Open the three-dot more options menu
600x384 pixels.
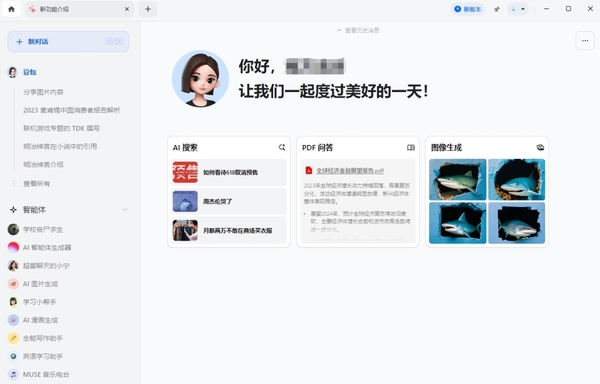point(585,41)
